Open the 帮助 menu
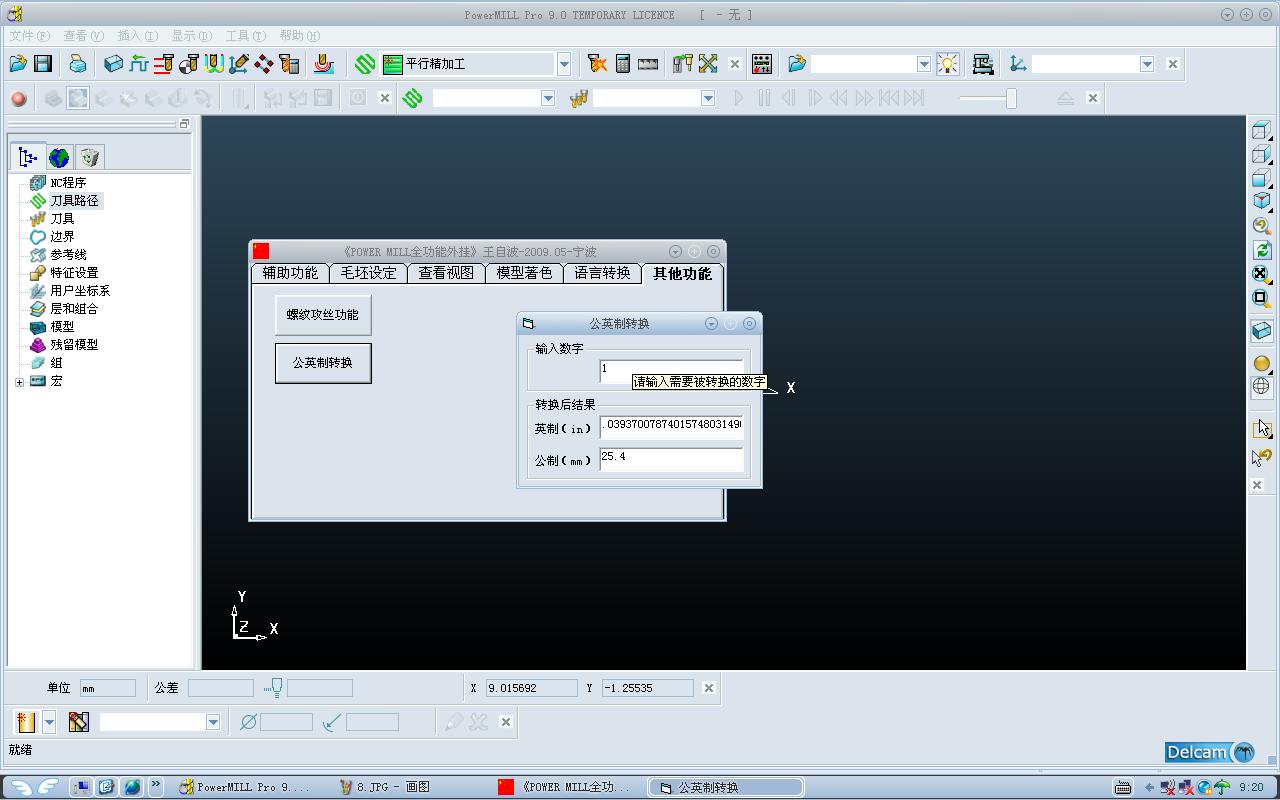Screen dimensions: 1280x800 tap(299, 36)
